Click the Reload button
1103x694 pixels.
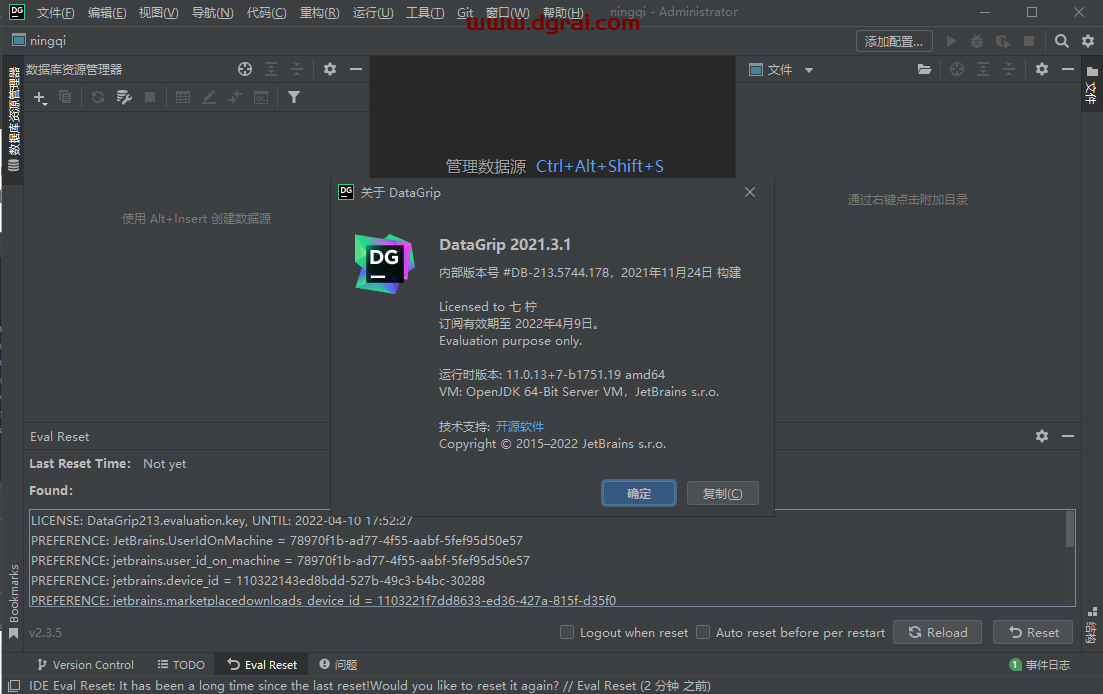click(x=938, y=632)
